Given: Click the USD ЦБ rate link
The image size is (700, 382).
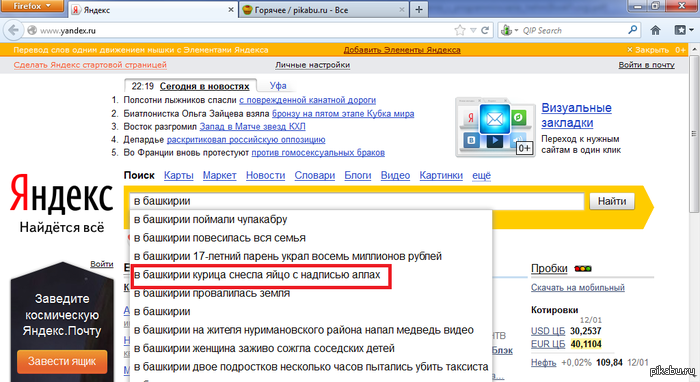Looking at the screenshot, I should click(x=548, y=331).
